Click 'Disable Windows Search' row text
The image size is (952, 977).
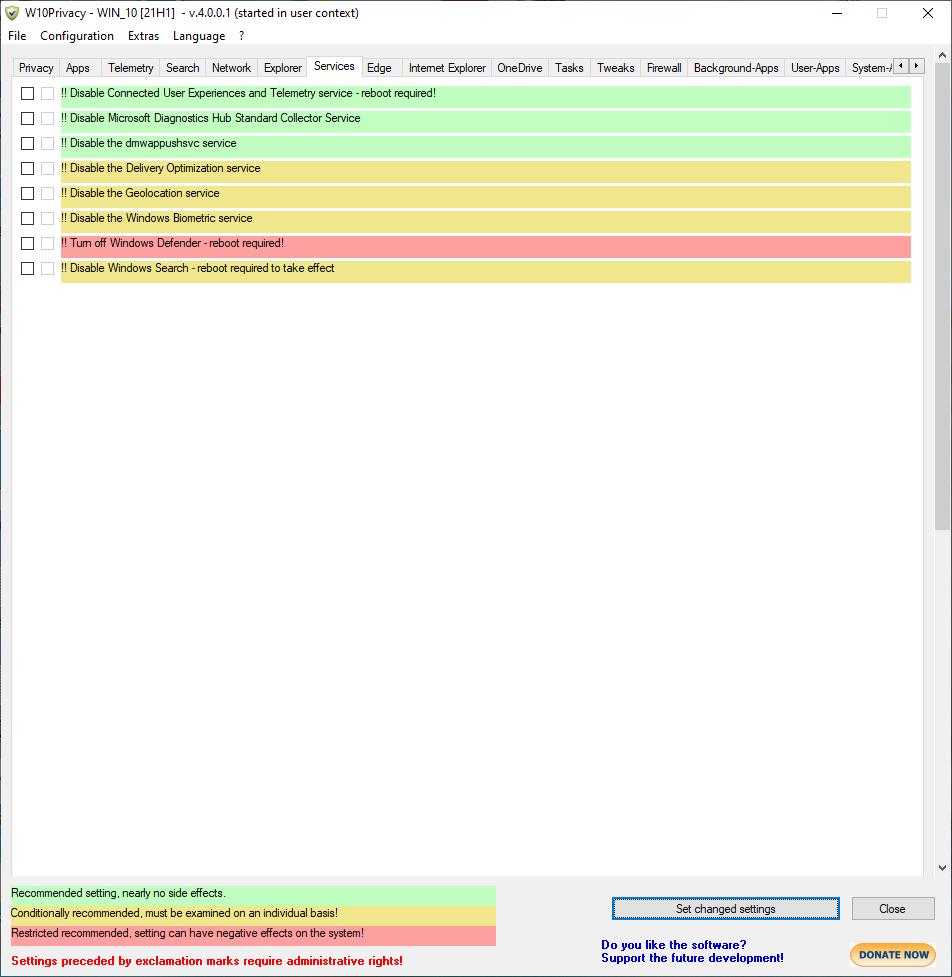pos(198,268)
